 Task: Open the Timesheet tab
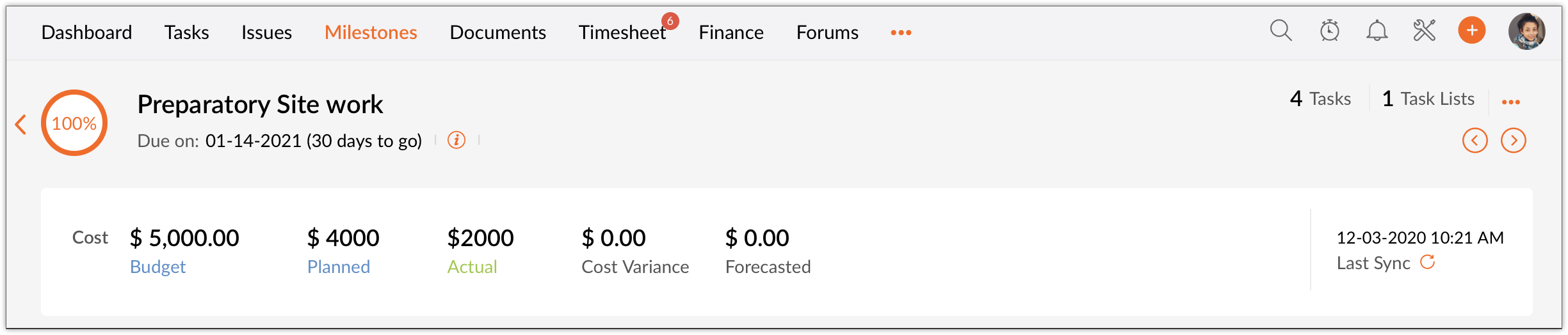622,32
